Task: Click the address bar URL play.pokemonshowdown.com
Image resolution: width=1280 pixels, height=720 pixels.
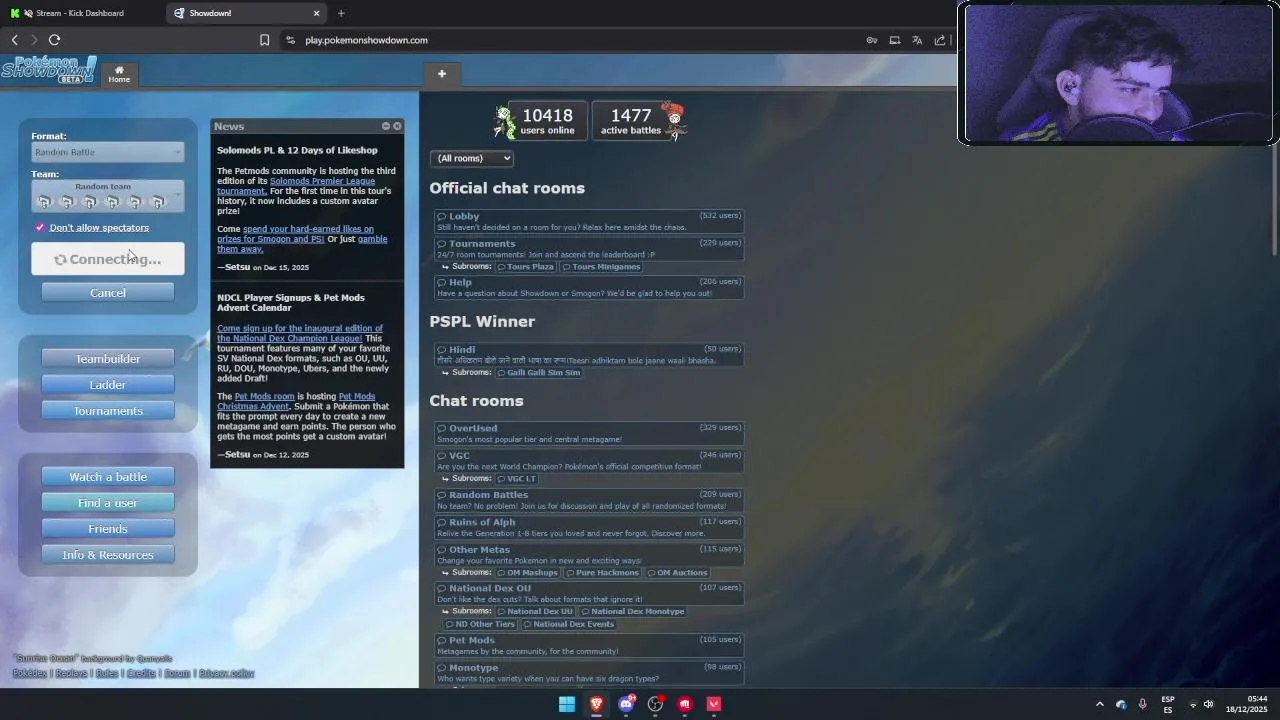Action: click(x=367, y=40)
